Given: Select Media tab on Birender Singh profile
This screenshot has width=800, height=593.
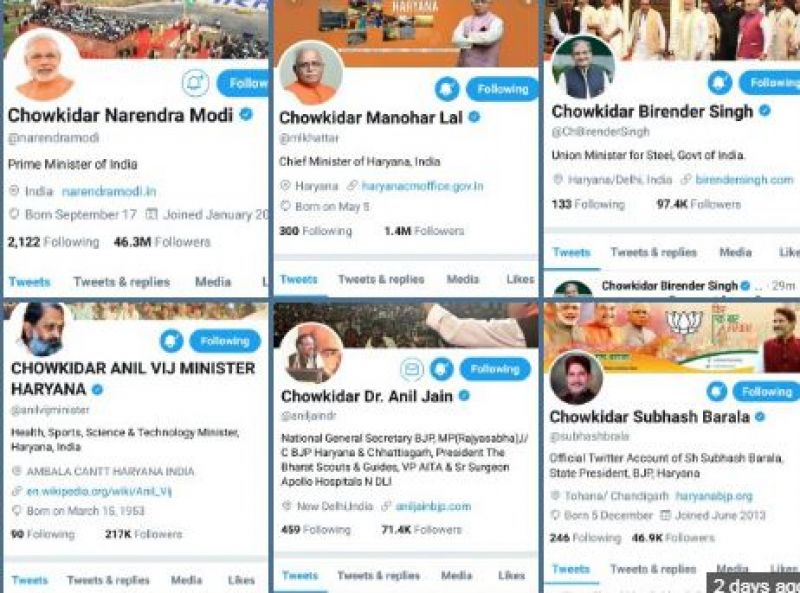Looking at the screenshot, I should coord(735,252).
